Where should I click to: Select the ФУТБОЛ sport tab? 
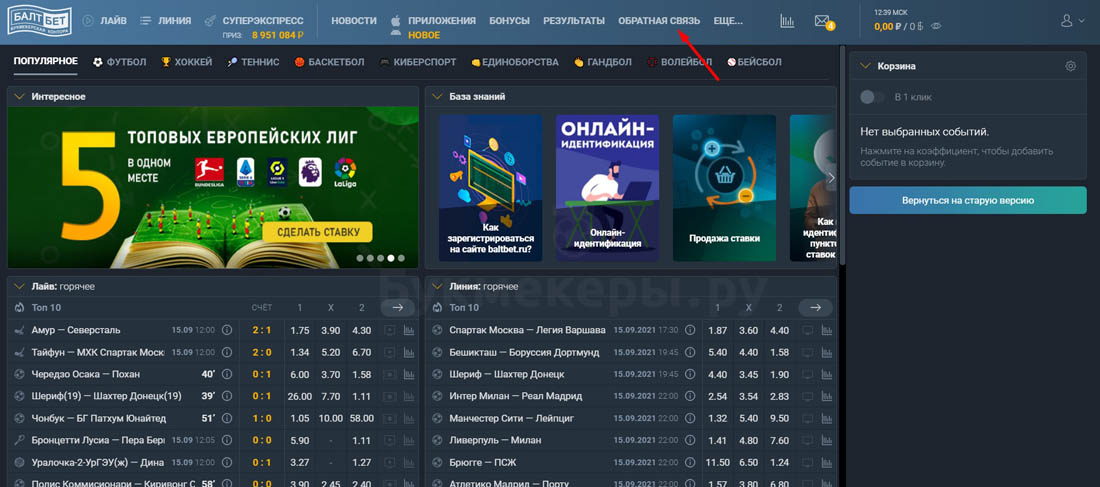(x=119, y=62)
